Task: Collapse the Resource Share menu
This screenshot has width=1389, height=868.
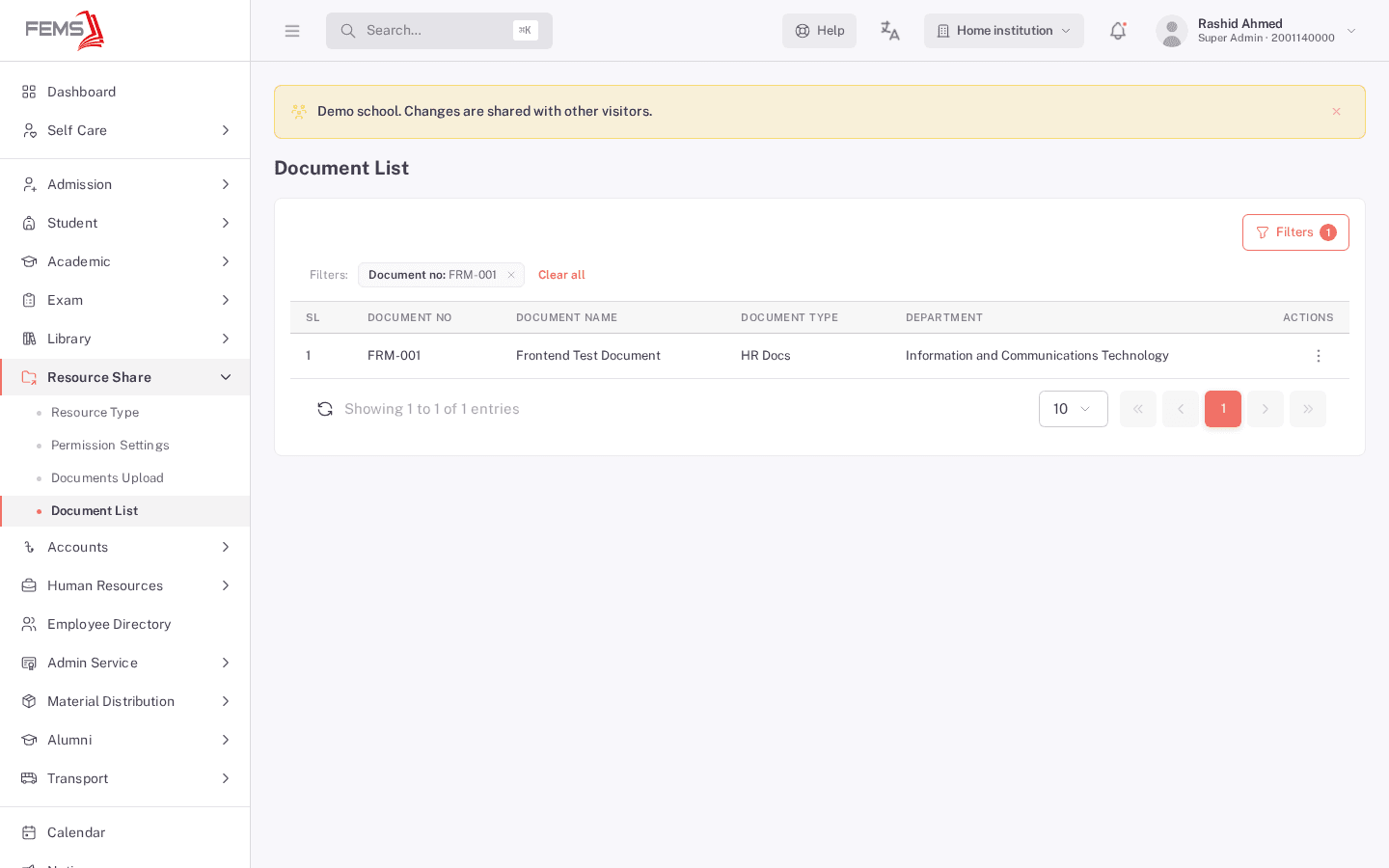Action: click(x=125, y=377)
